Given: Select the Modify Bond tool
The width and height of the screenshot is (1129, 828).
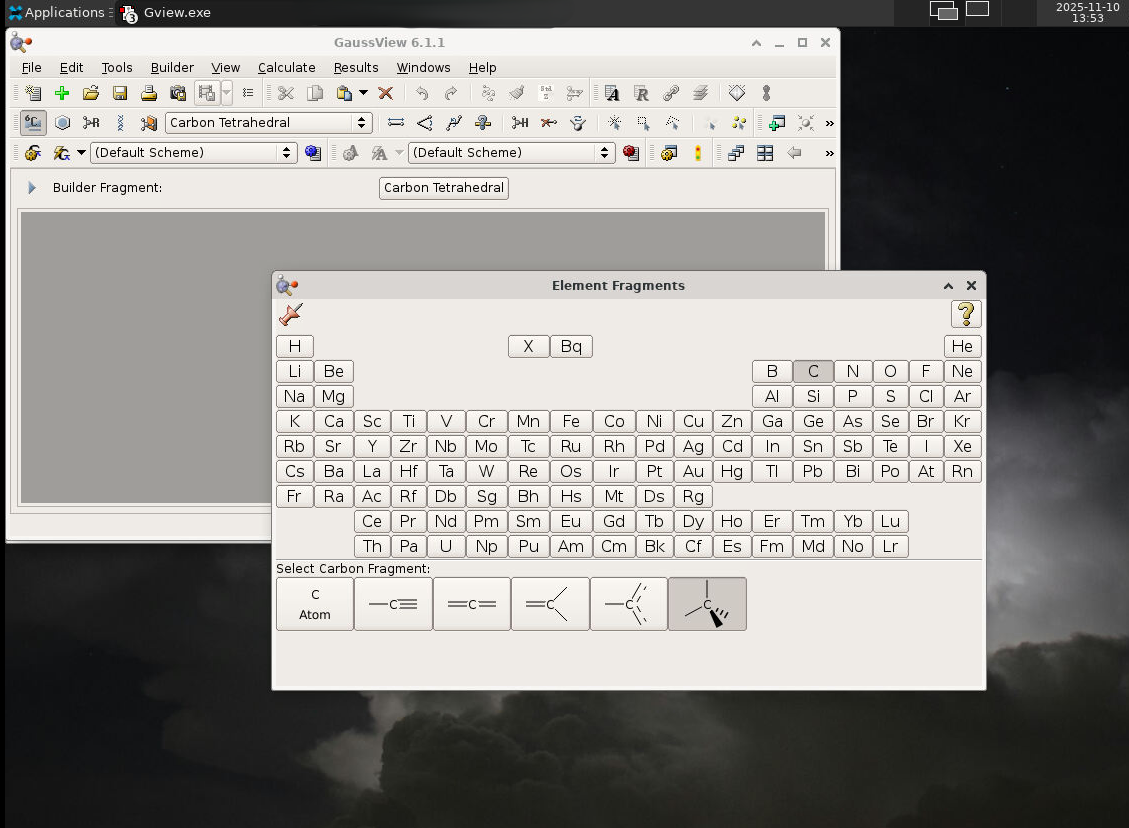Looking at the screenshot, I should (396, 123).
